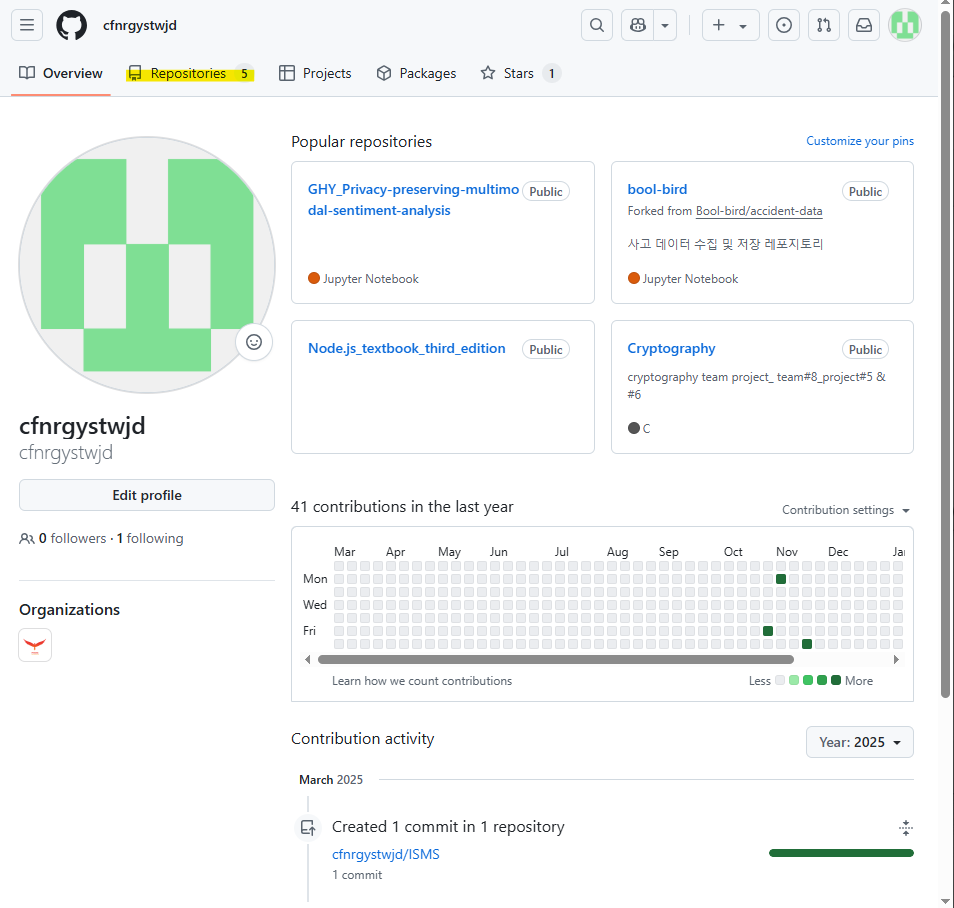Open pull requests from the toolbar

click(823, 25)
